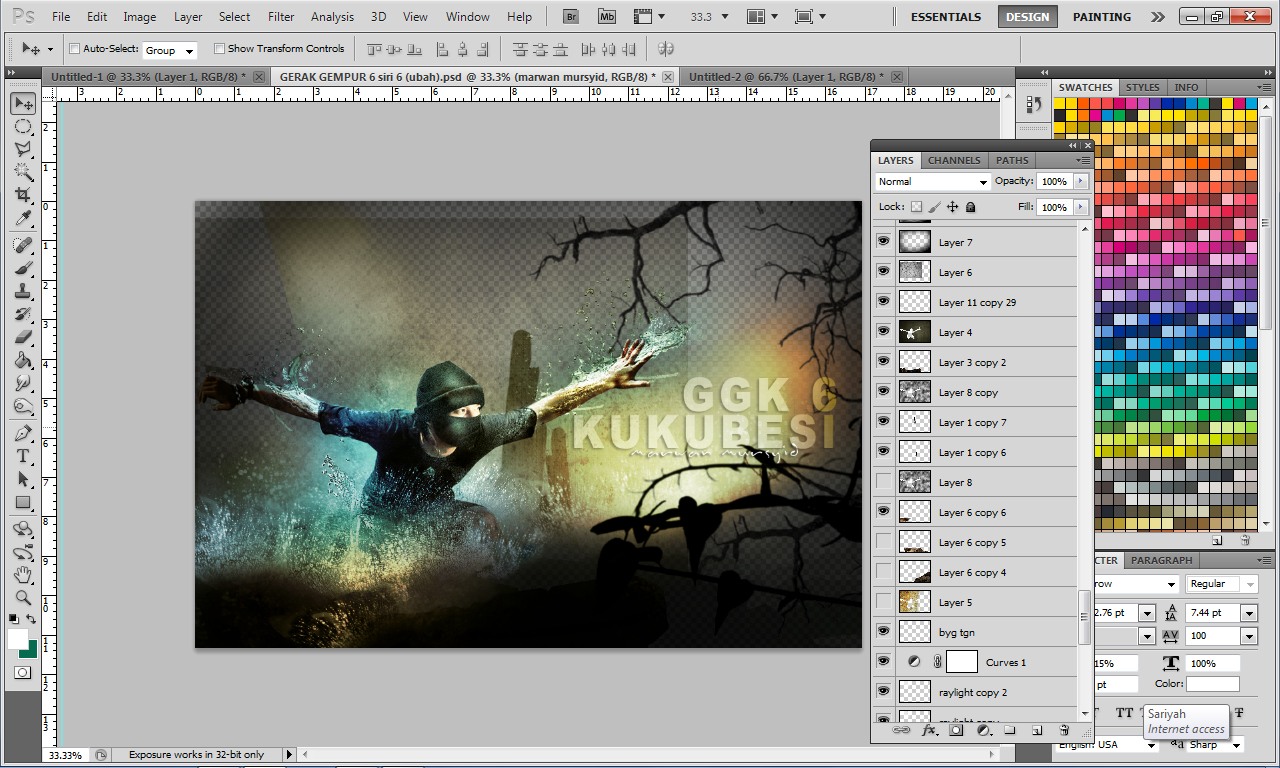The height and width of the screenshot is (768, 1280).
Task: Link layers icon in Layers panel
Action: click(901, 731)
